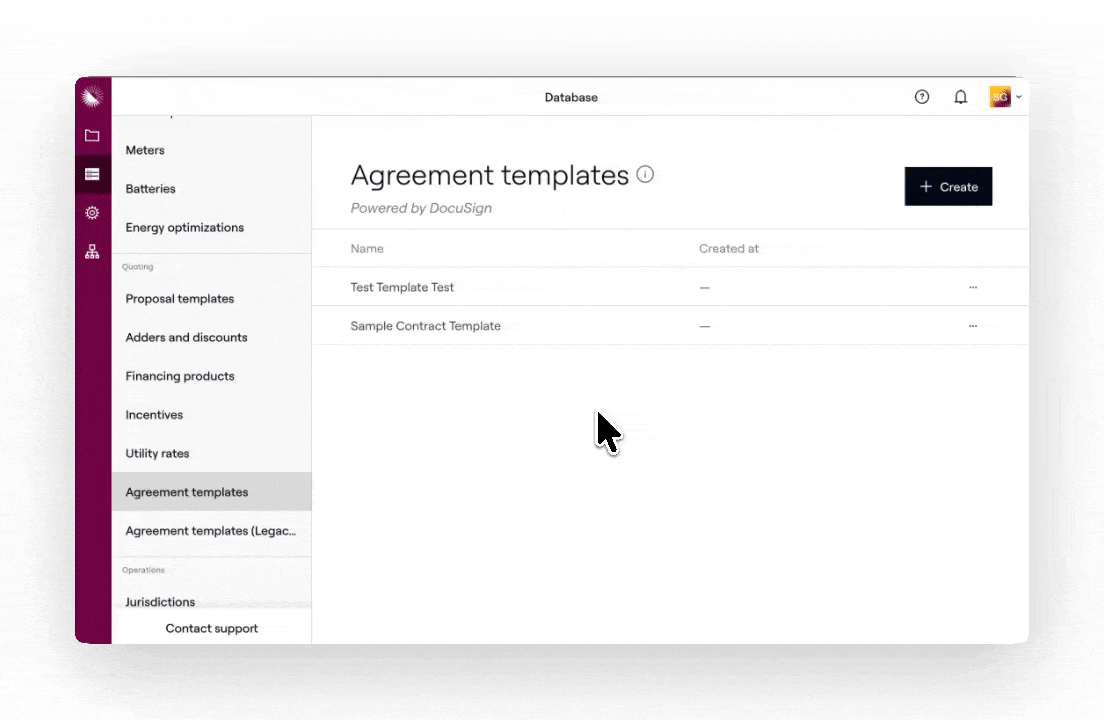Open the Settings gear icon
Viewport: 1104px width, 720px height.
tap(92, 213)
